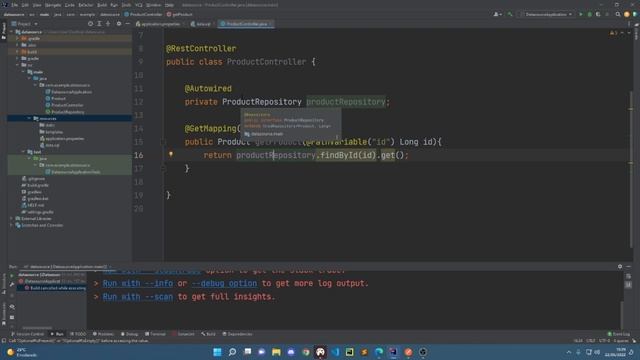This screenshot has height=360, width=640.
Task: Open the Refactor menu
Action: tap(86, 5)
